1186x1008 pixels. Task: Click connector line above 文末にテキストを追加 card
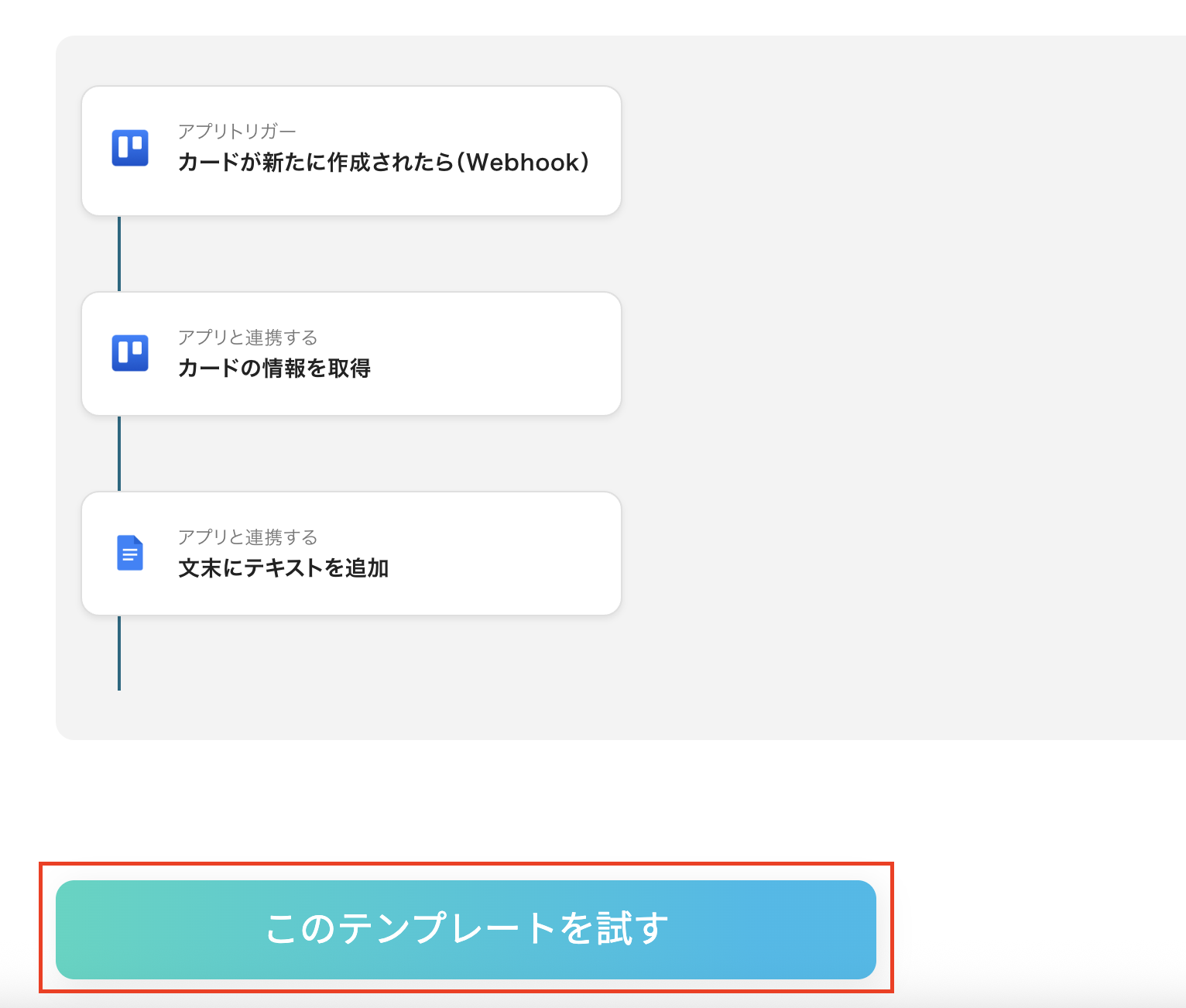(x=119, y=454)
